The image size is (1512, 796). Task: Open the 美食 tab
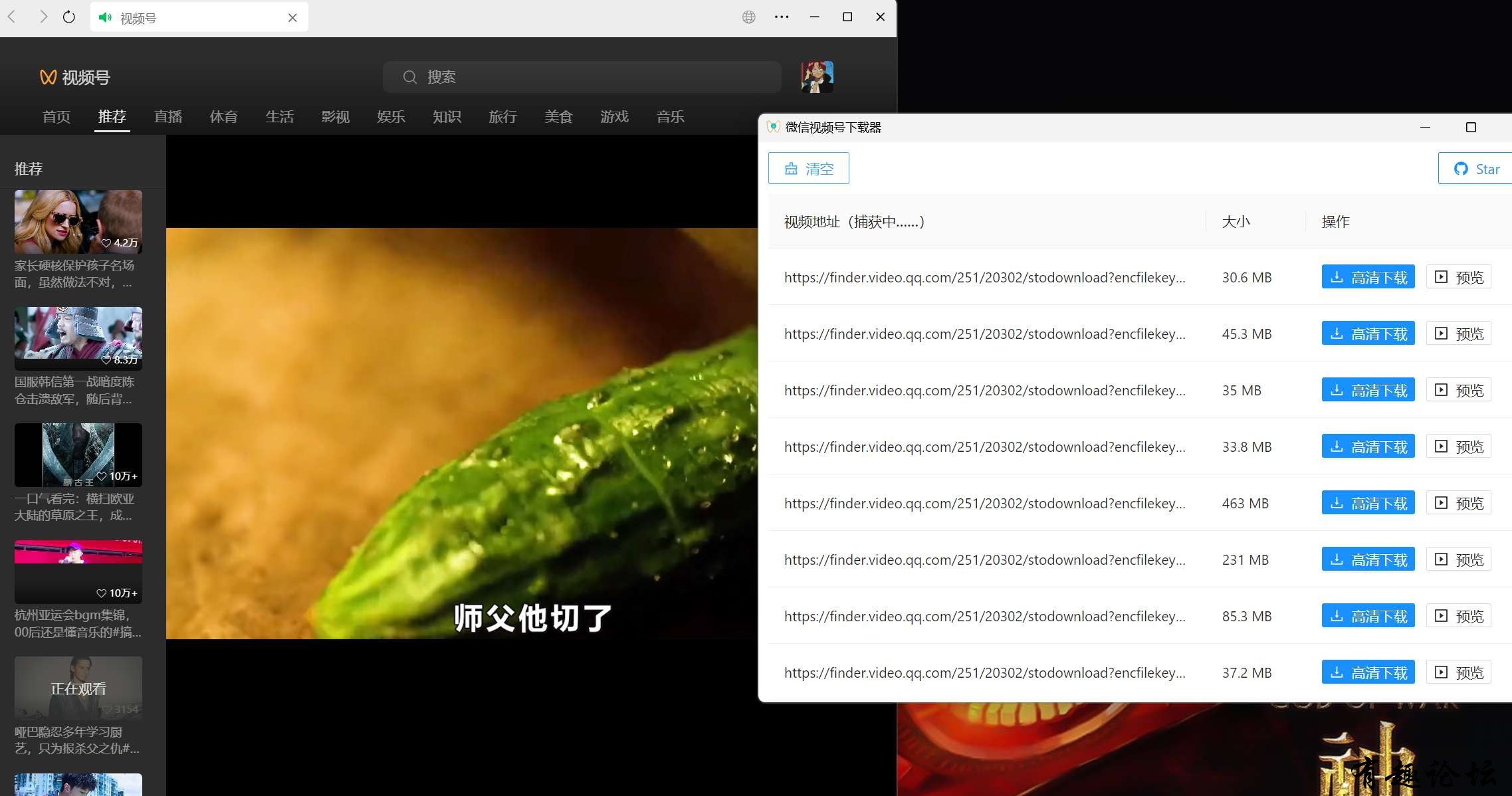click(x=559, y=117)
